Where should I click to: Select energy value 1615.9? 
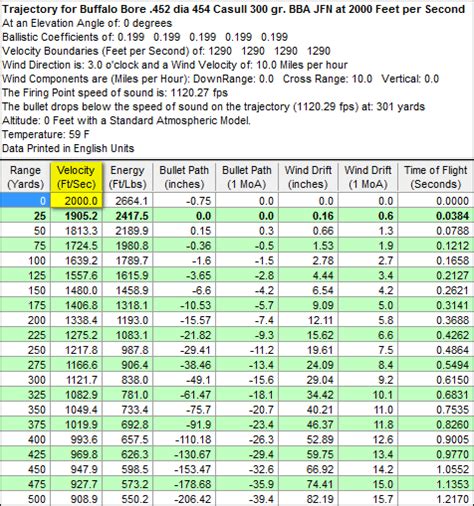[127, 275]
